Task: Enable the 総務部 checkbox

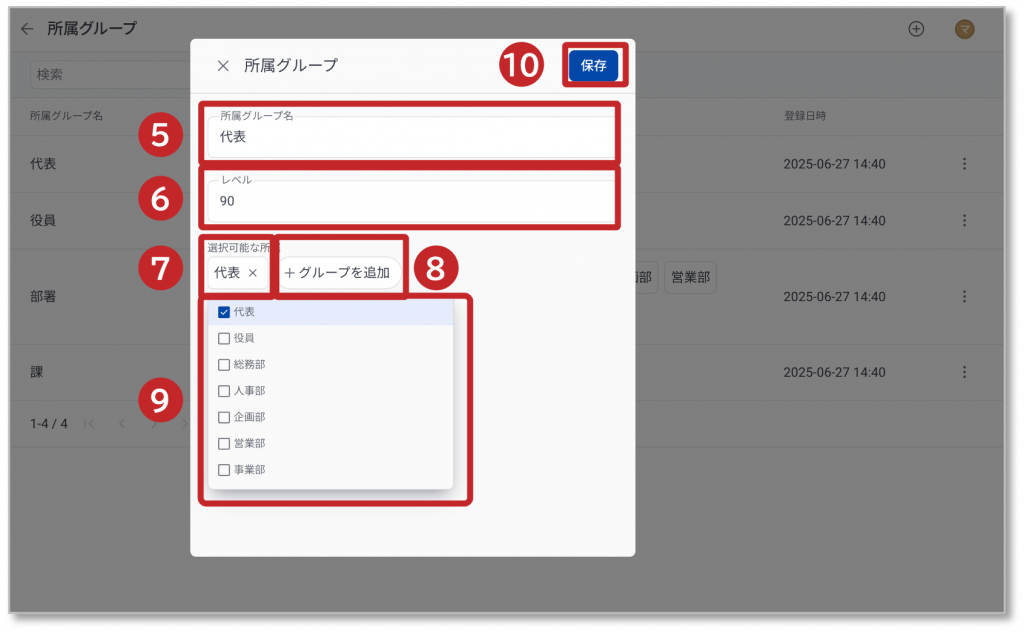Action: 224,365
